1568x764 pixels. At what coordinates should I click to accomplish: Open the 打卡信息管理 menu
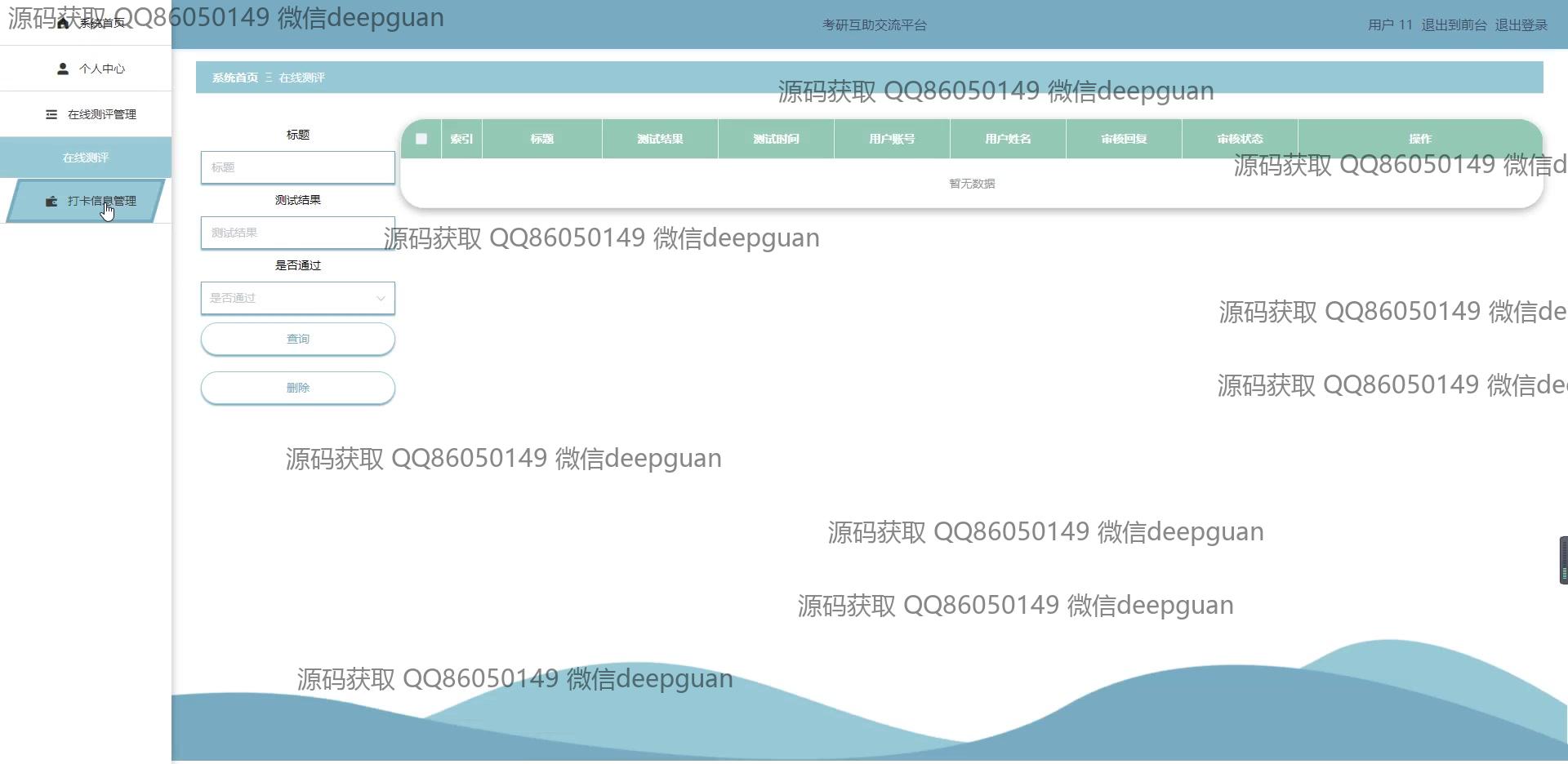point(101,201)
